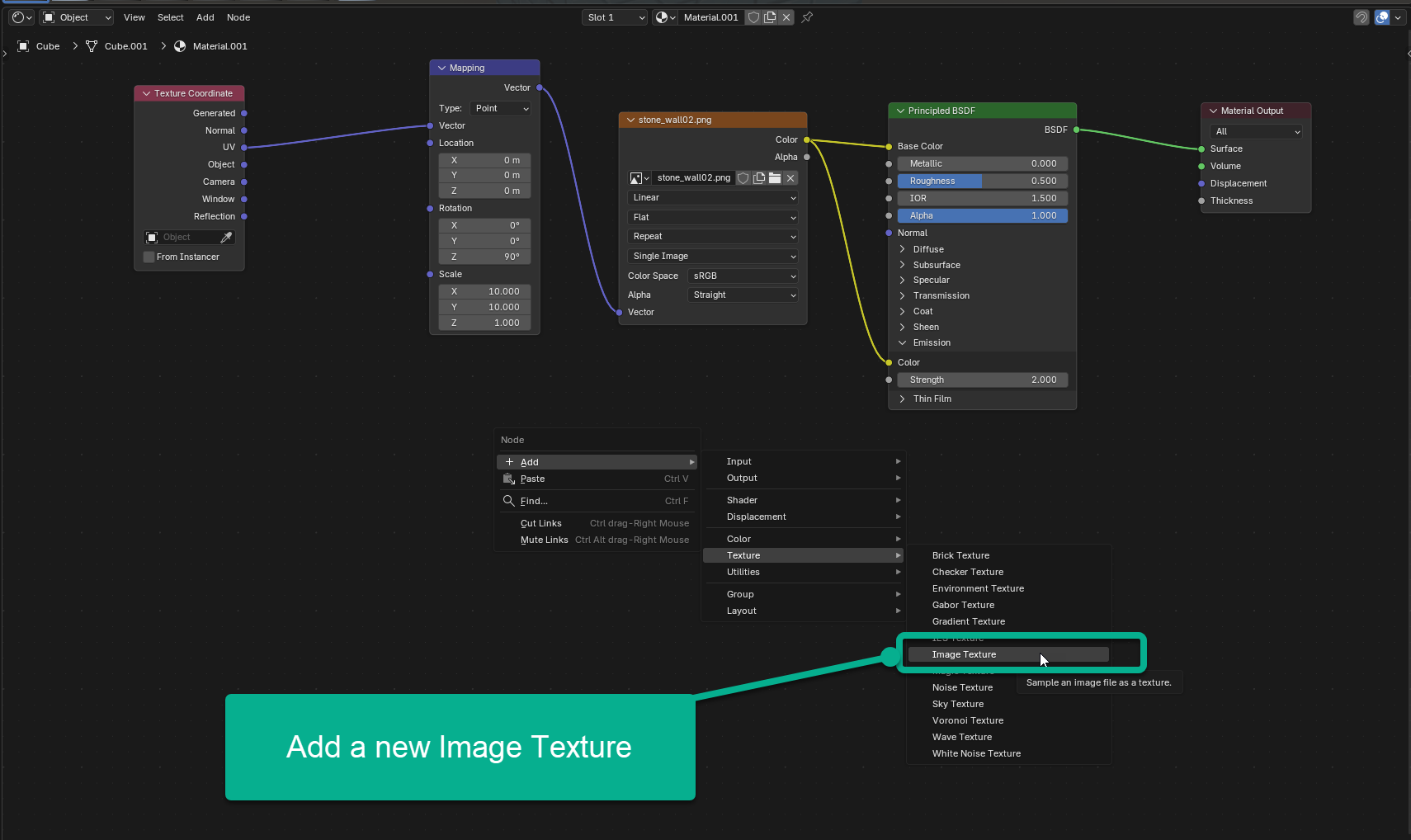Click the IOR 1.500 field
This screenshot has width=1411, height=840.
[982, 198]
